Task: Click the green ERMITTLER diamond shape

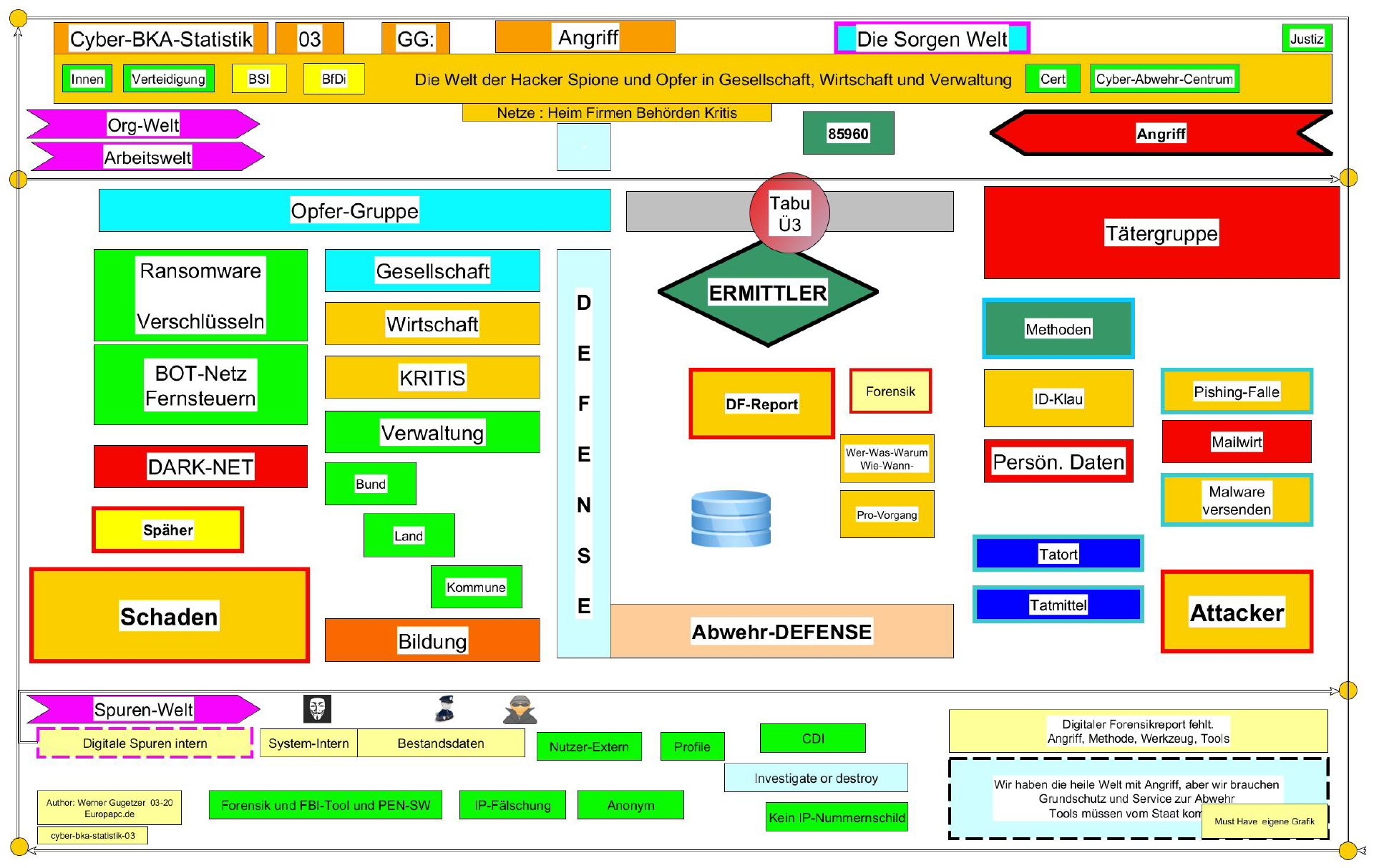Action: (x=767, y=293)
